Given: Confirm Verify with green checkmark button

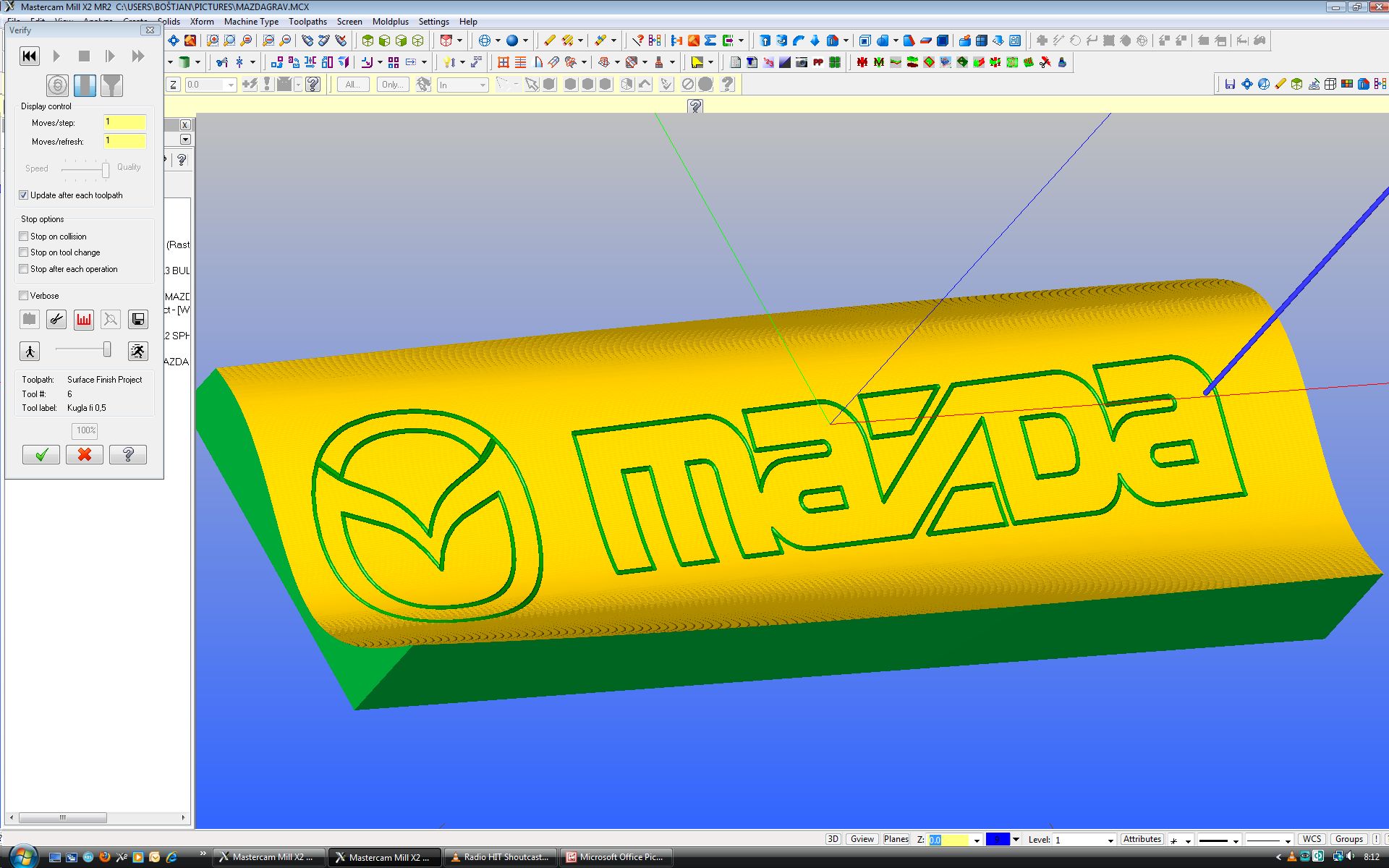Looking at the screenshot, I should 41,454.
